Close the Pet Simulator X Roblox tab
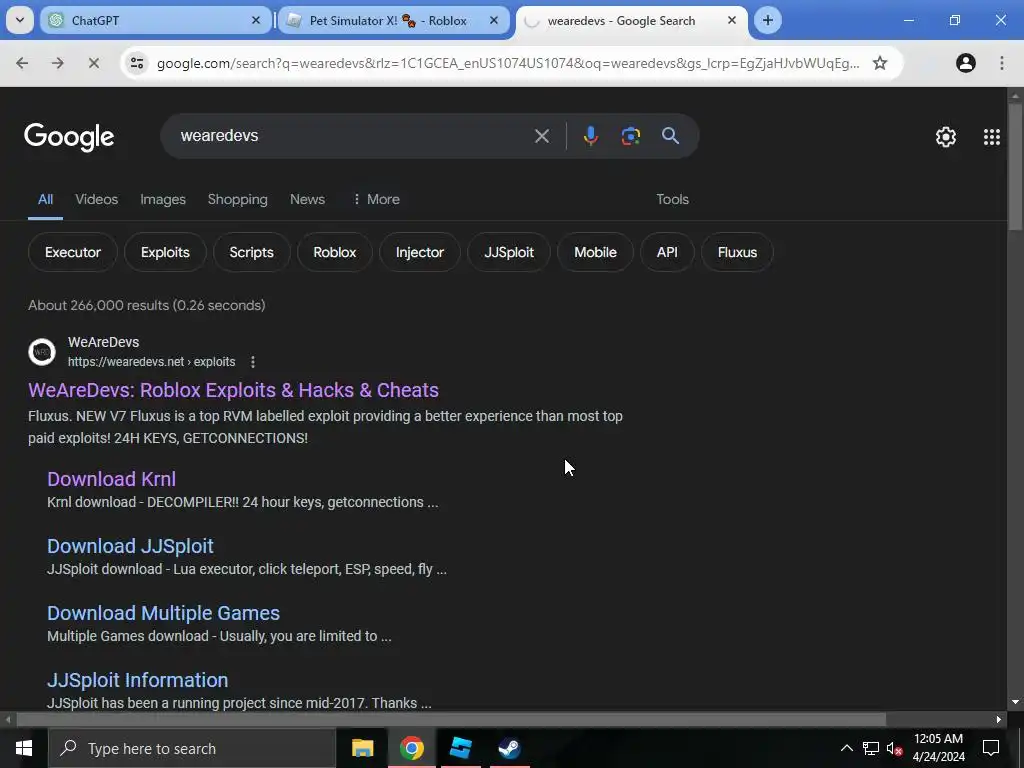Image resolution: width=1024 pixels, height=768 pixels. 494,20
